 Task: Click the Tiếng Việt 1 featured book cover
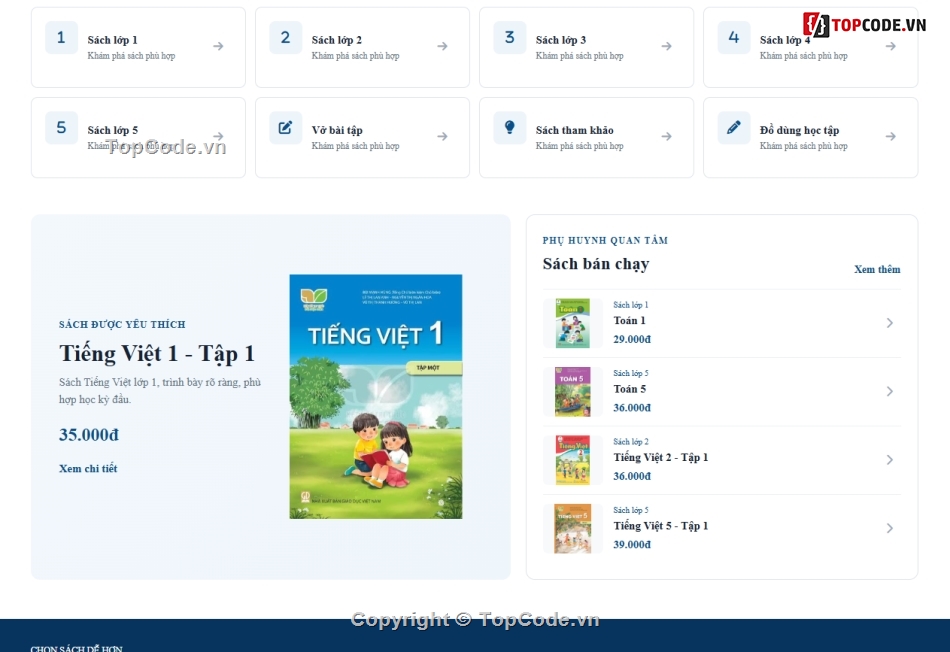tap(376, 397)
